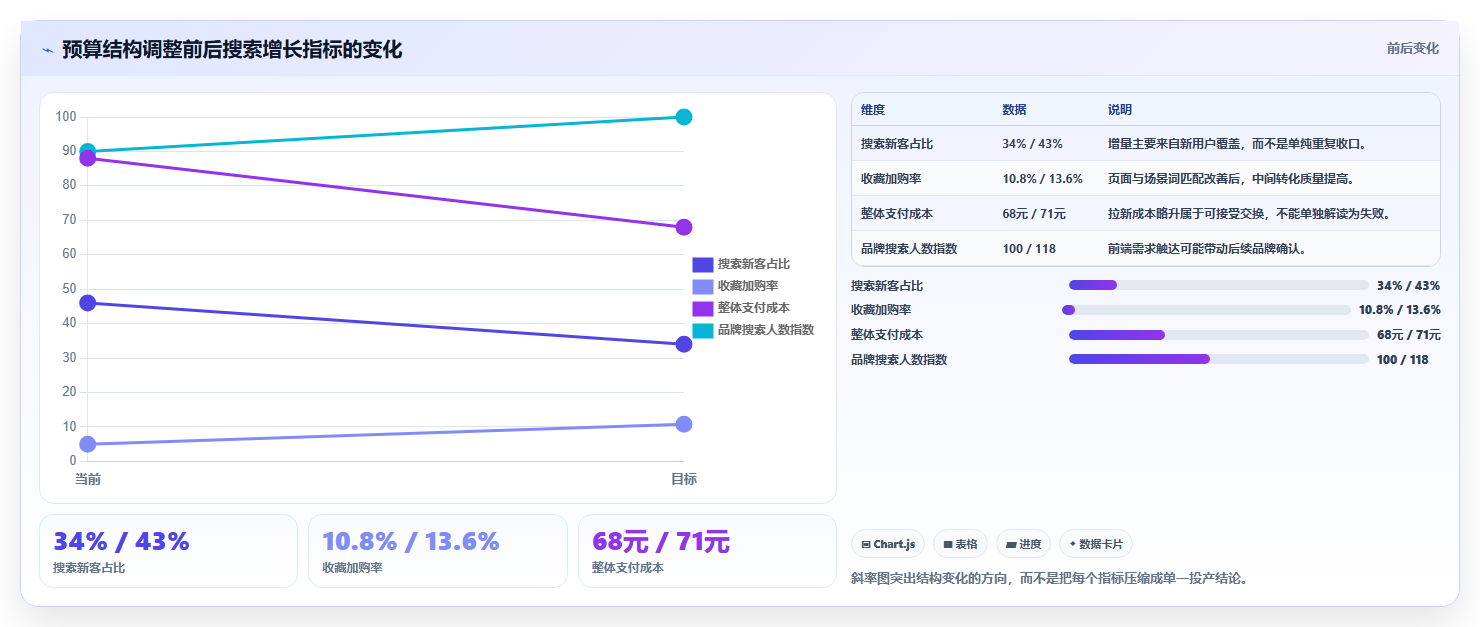The image size is (1480, 627).
Task: Select the 进度 tag chip
Action: click(1023, 544)
